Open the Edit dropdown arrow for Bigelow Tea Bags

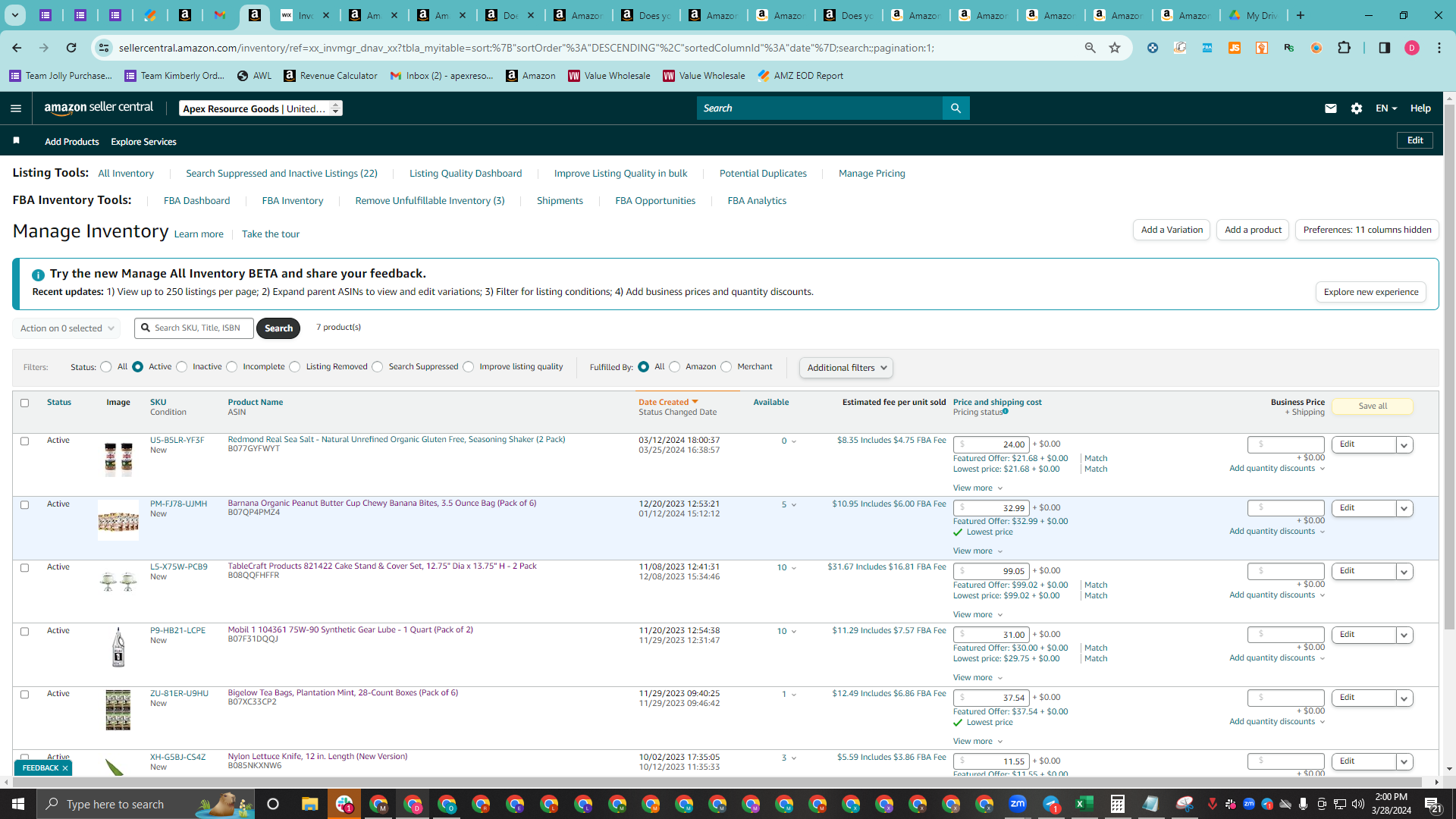[x=1404, y=698]
